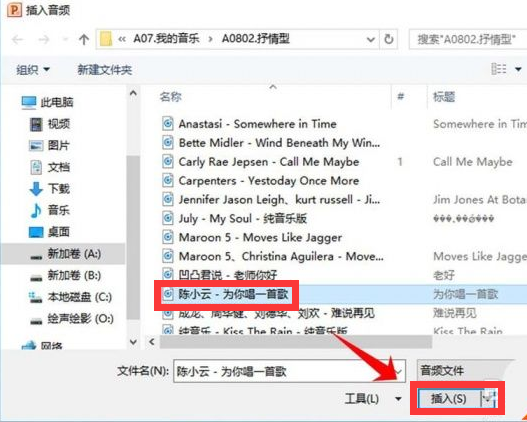
Task: Select drive 新加卷 (B:)
Action: point(66,276)
